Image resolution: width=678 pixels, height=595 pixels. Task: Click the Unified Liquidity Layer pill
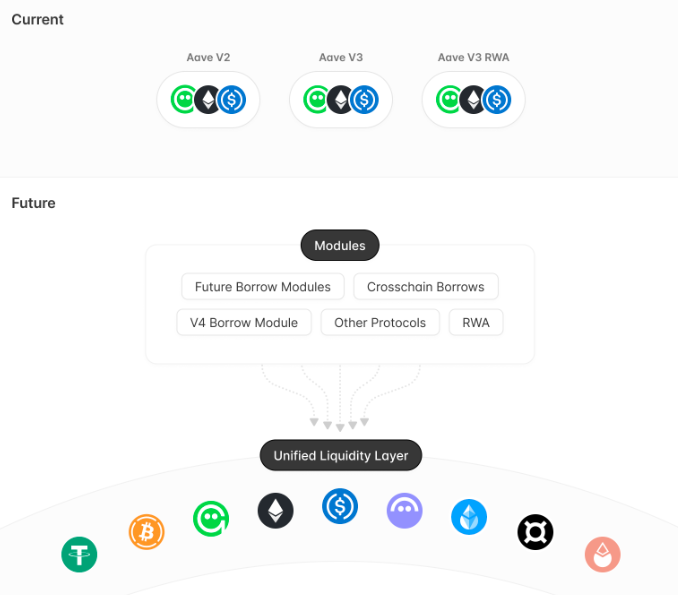tap(341, 456)
